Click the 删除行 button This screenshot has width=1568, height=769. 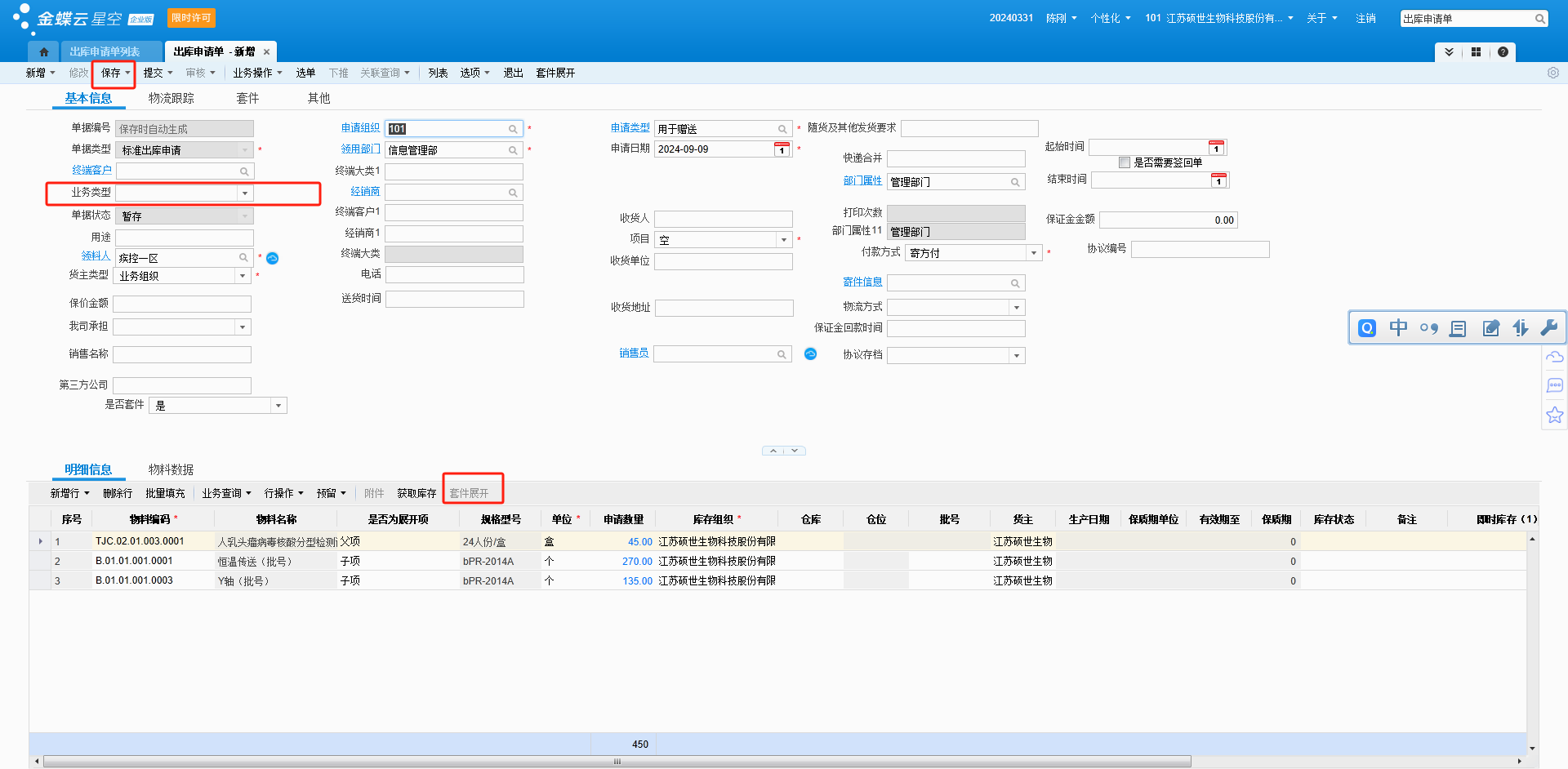(118, 493)
